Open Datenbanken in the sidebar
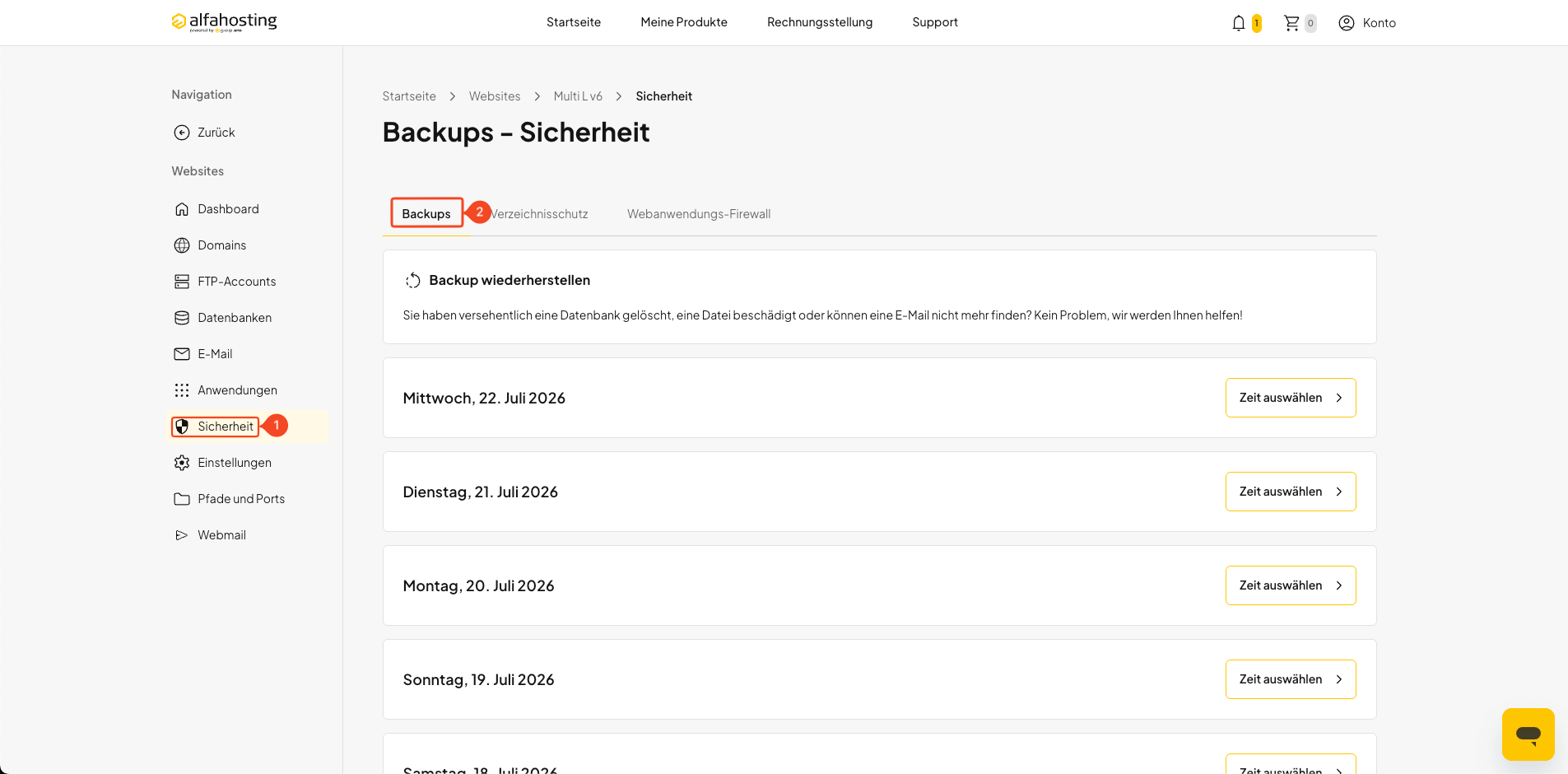1568x774 pixels. coord(235,318)
